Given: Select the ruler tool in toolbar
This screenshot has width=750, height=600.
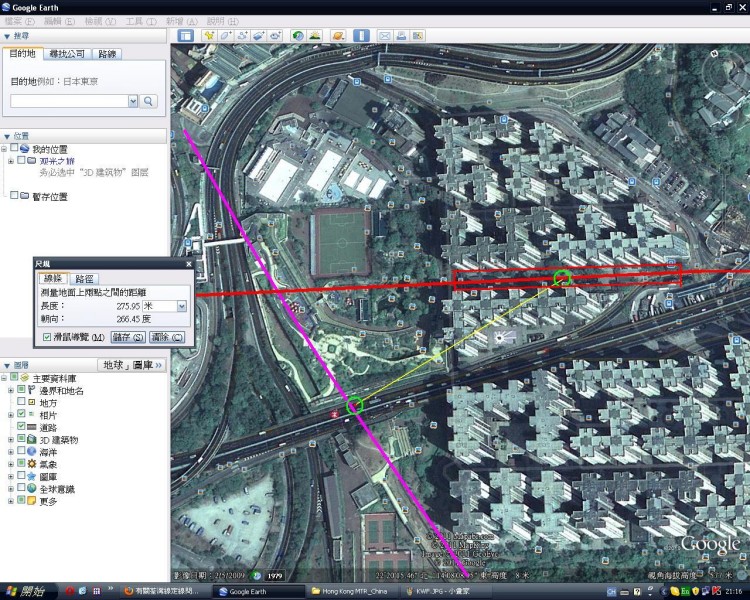Looking at the screenshot, I should coord(361,35).
